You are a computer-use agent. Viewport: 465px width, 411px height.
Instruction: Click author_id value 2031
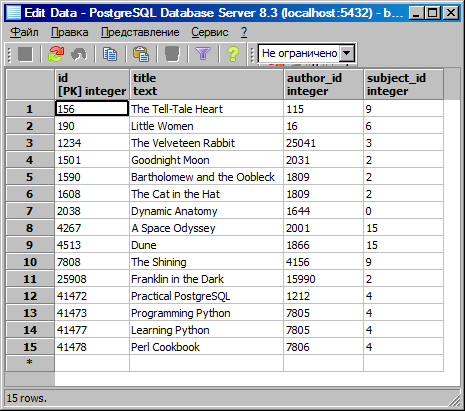[324, 160]
